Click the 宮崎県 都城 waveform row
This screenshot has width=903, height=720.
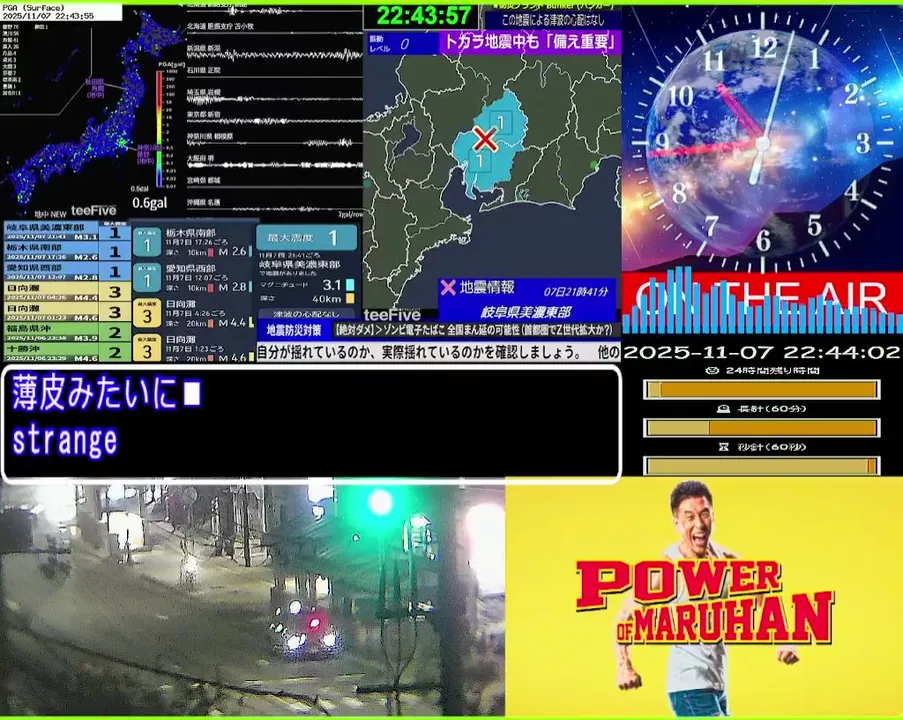[274, 183]
